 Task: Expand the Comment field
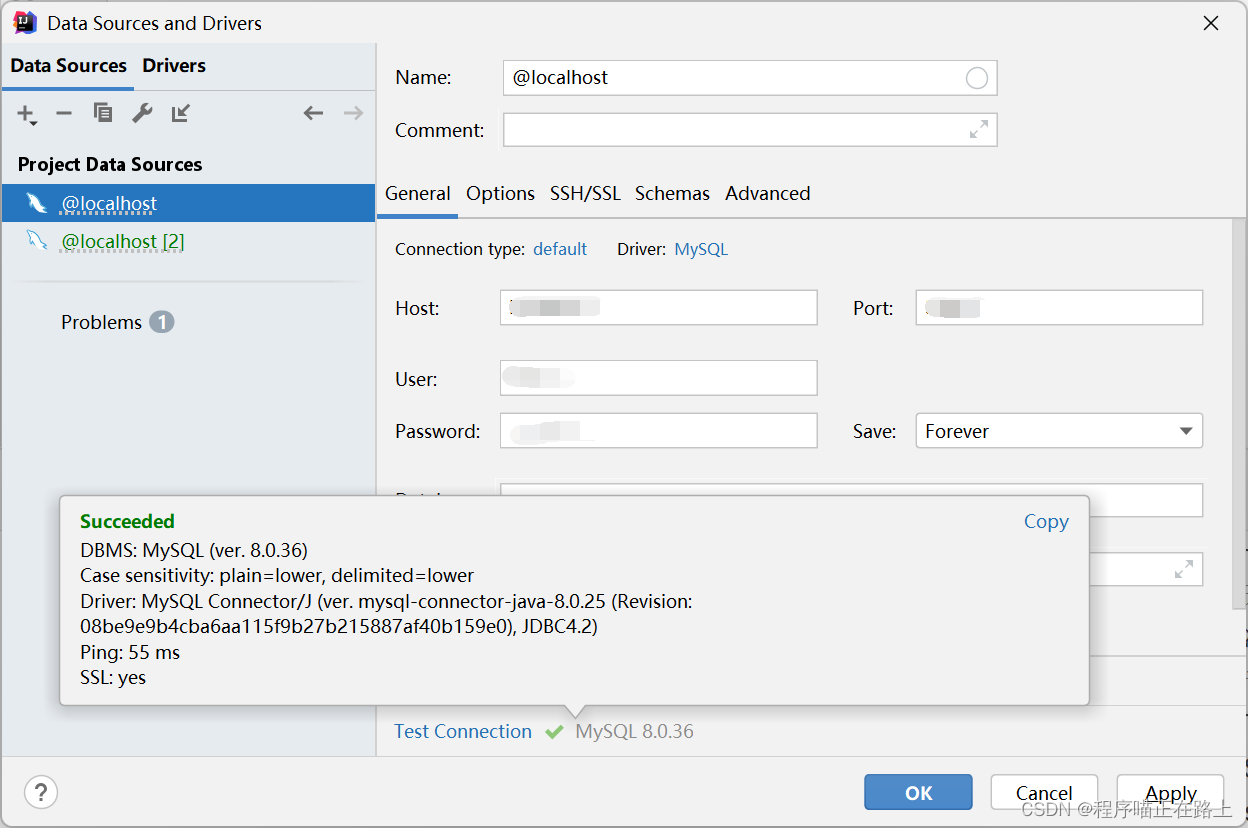979,130
